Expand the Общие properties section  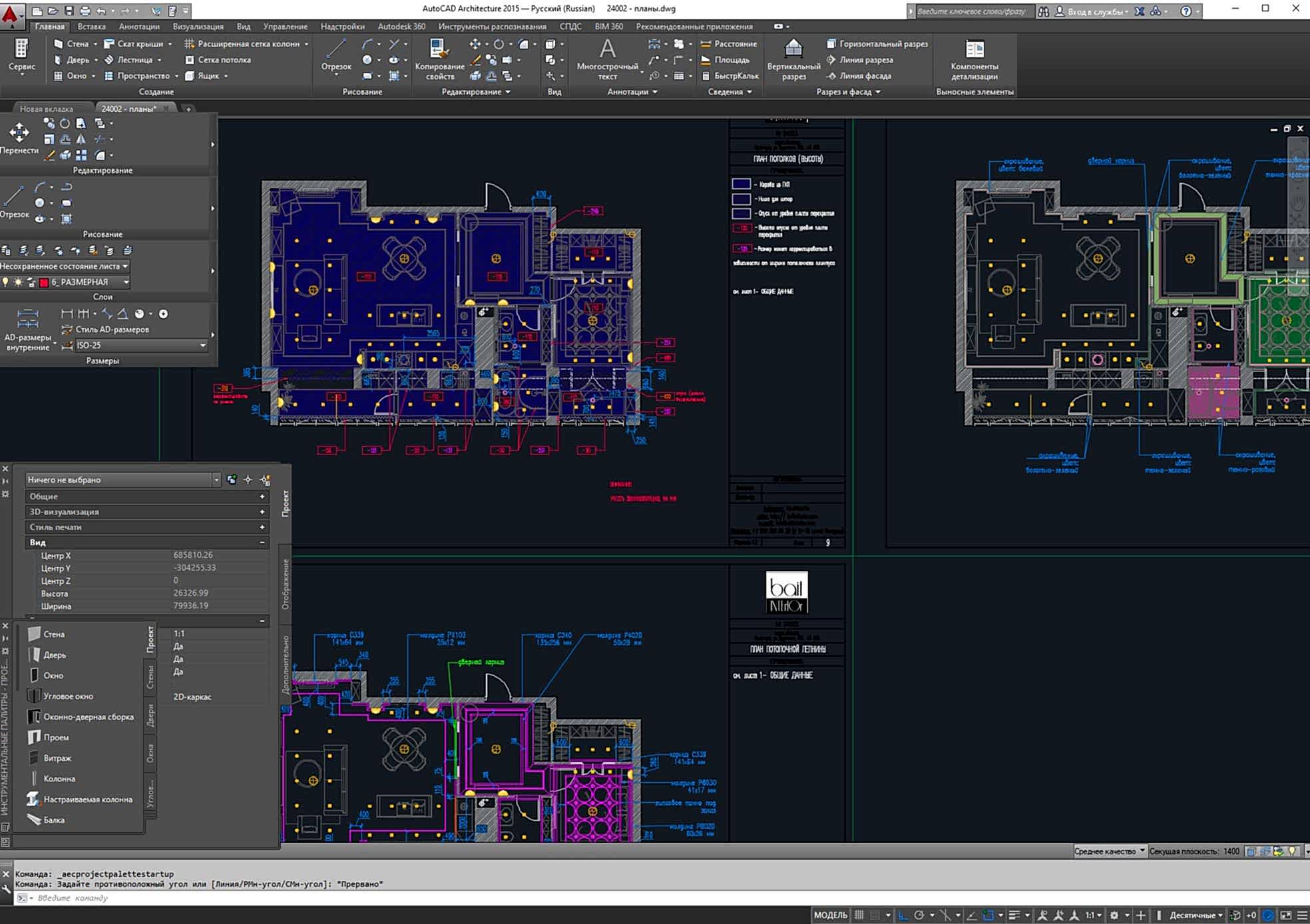[x=262, y=497]
